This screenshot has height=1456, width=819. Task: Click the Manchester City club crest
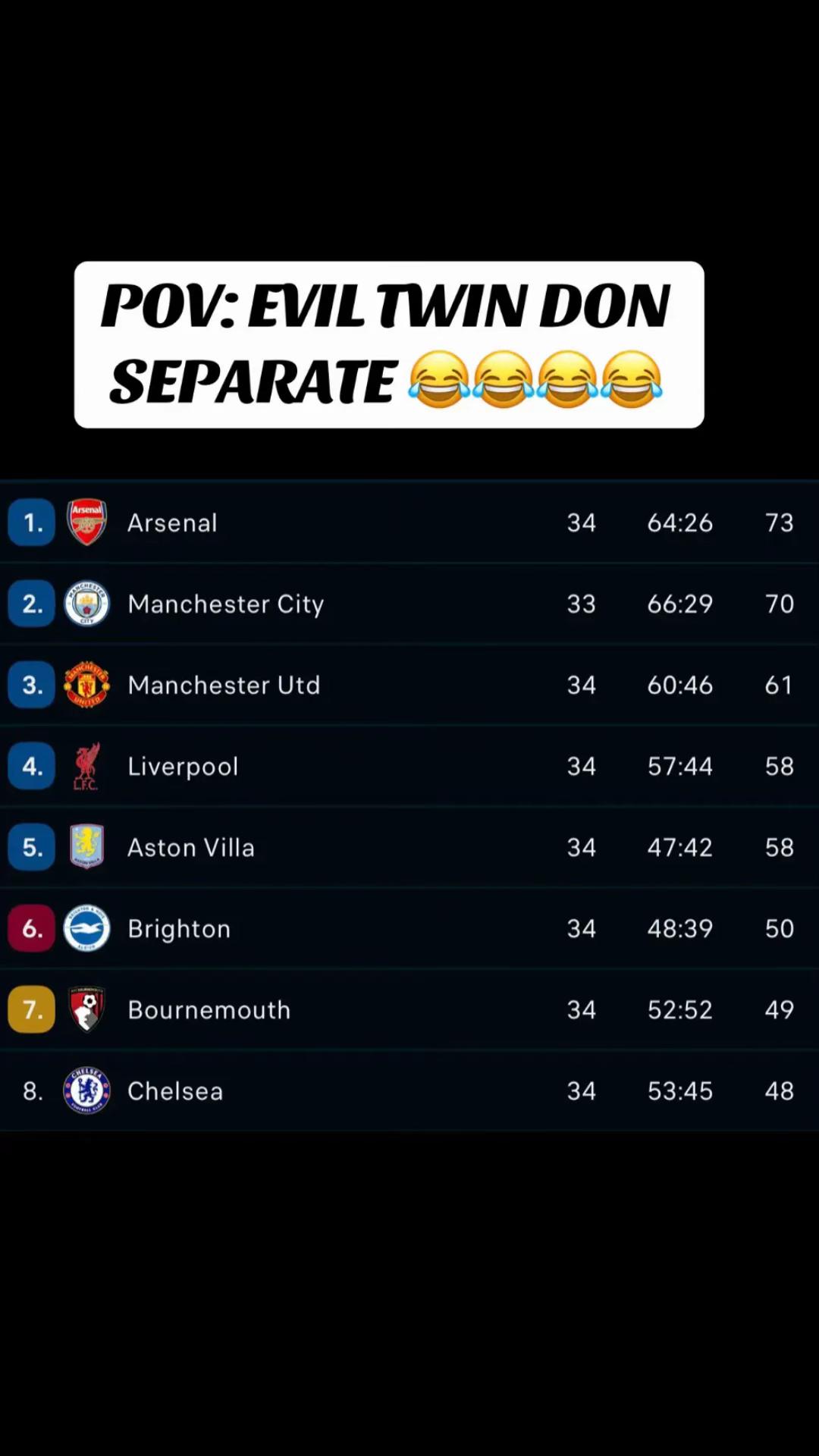click(x=86, y=604)
